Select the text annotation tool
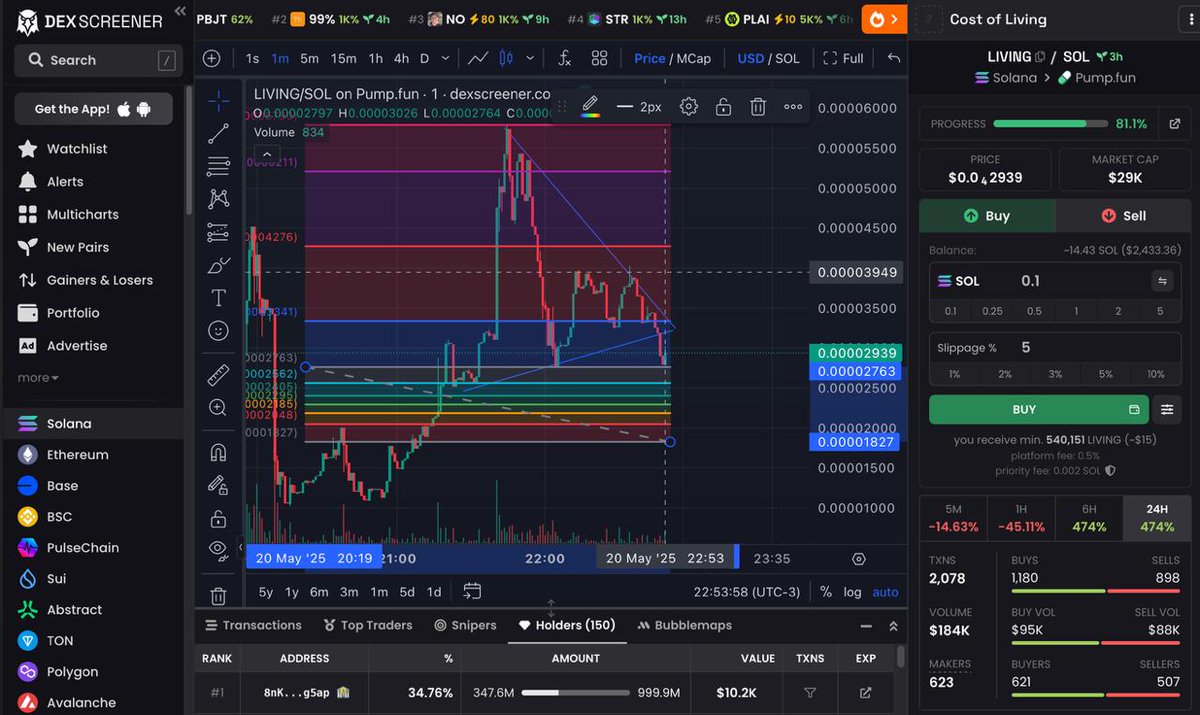The image size is (1200, 715). point(218,297)
